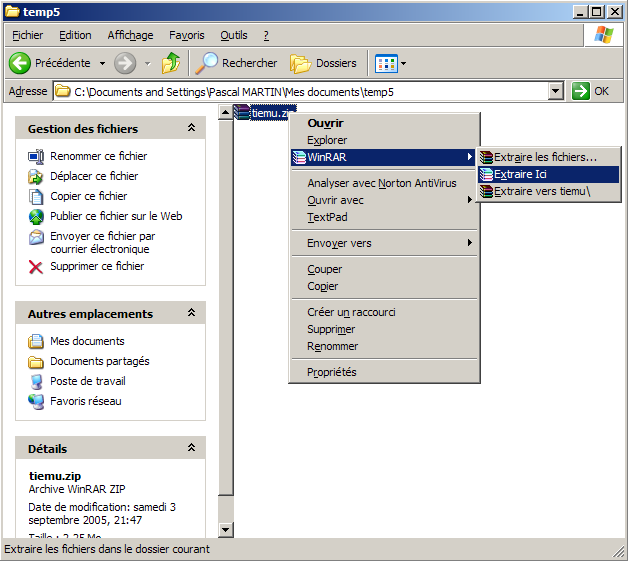Click the Copier ce fichier icon
This screenshot has width=628, height=561.
tap(36, 196)
